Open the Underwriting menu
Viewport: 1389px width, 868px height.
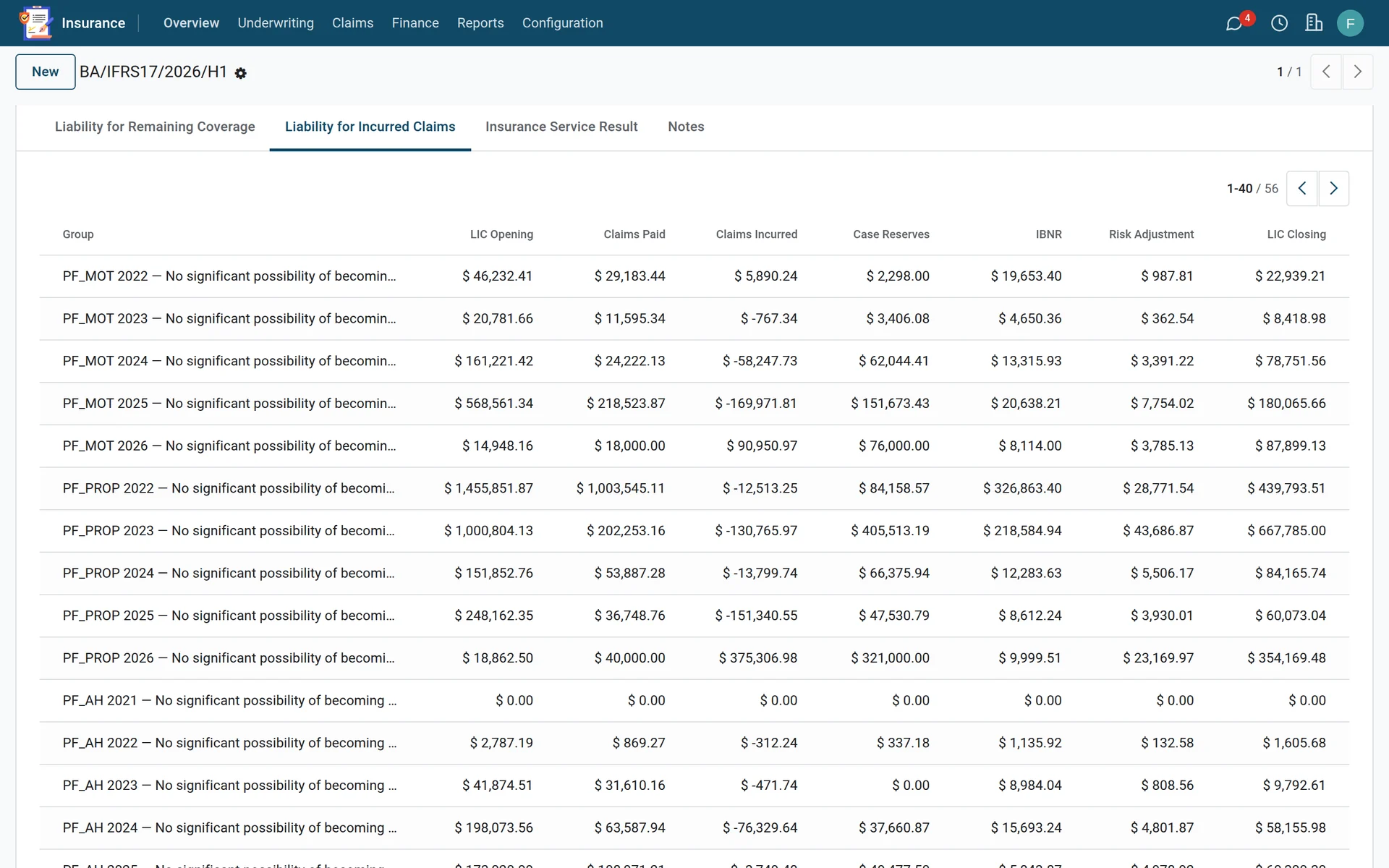point(276,23)
